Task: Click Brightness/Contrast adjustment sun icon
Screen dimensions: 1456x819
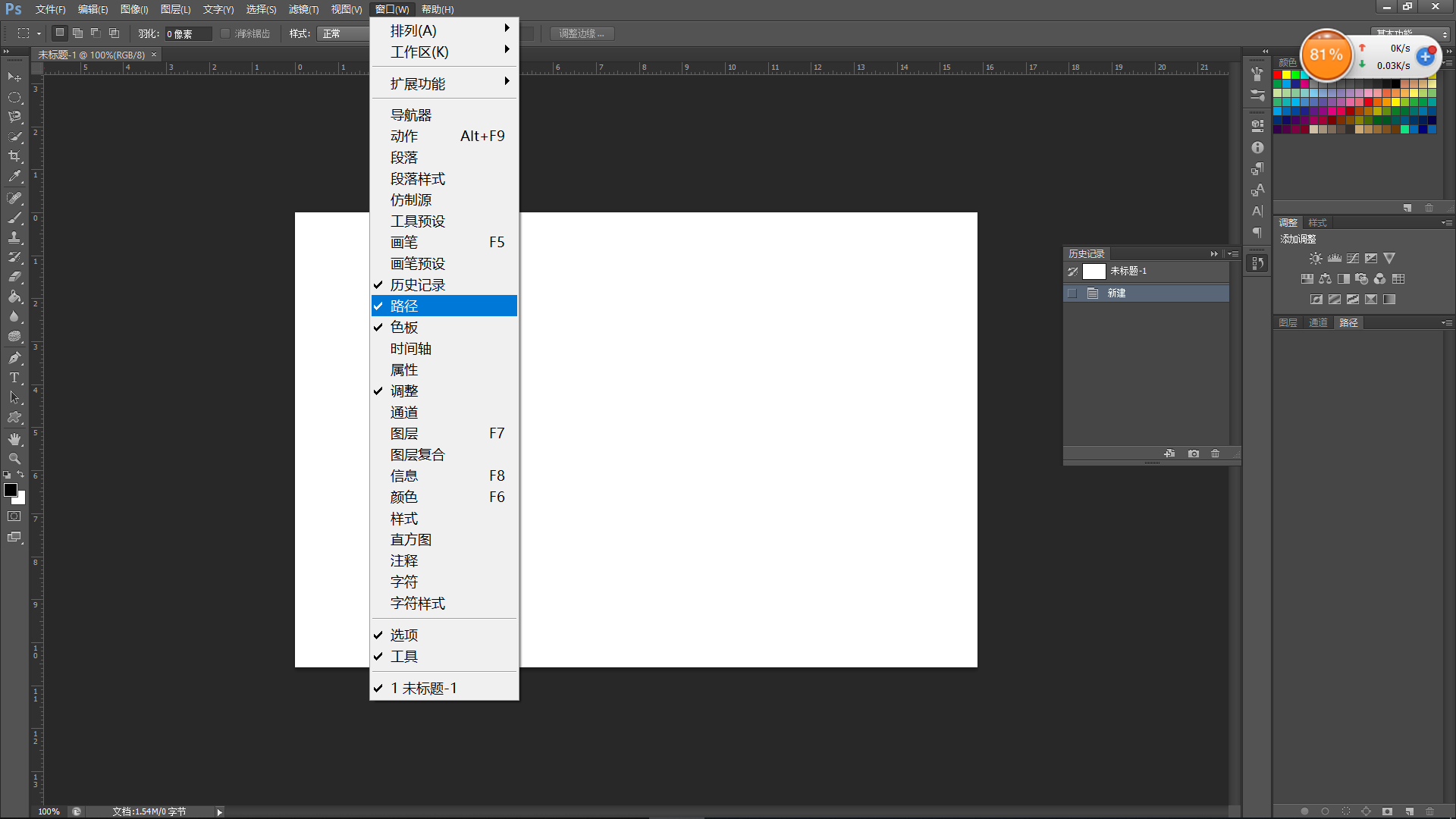Action: point(1316,259)
